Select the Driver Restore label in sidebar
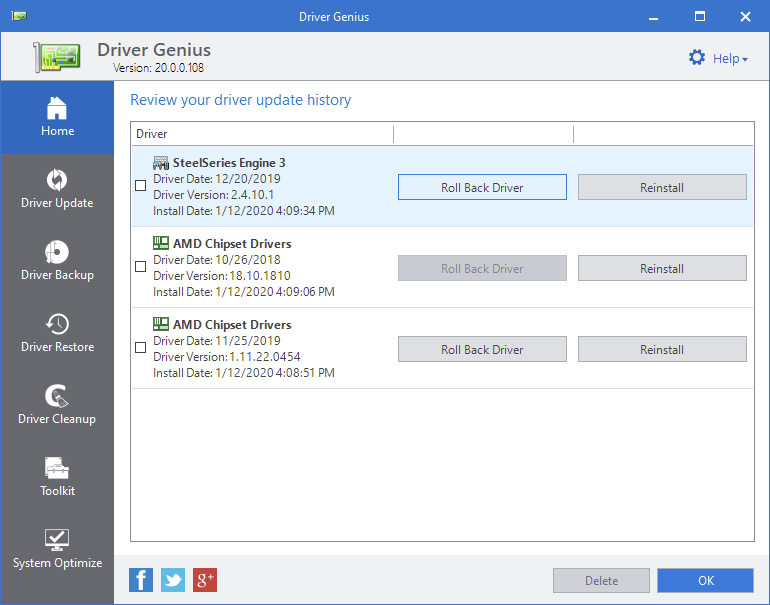 (57, 347)
